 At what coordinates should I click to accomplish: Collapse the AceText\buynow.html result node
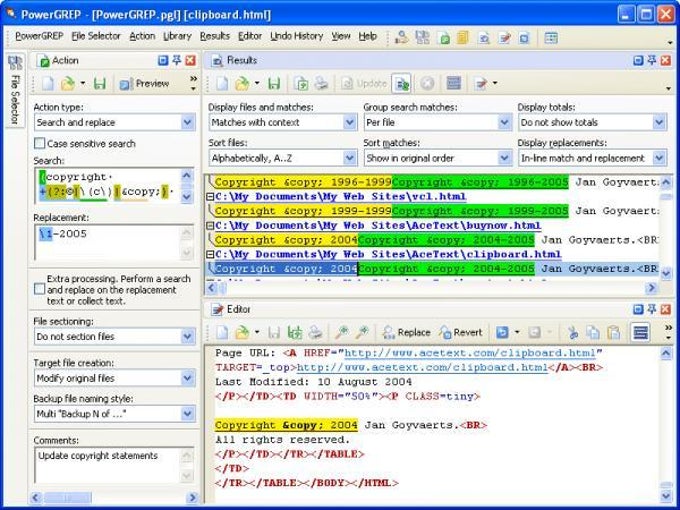tap(210, 226)
